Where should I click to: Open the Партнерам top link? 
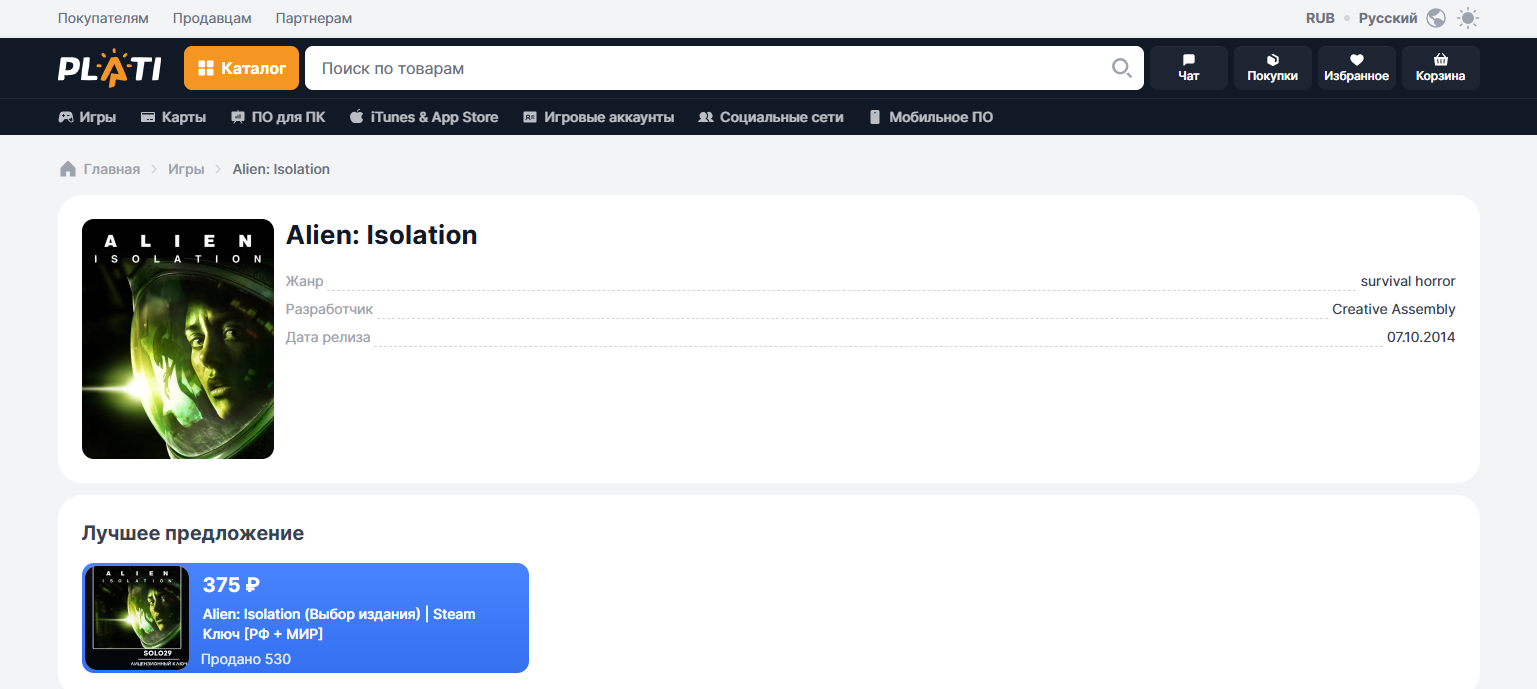click(x=314, y=18)
